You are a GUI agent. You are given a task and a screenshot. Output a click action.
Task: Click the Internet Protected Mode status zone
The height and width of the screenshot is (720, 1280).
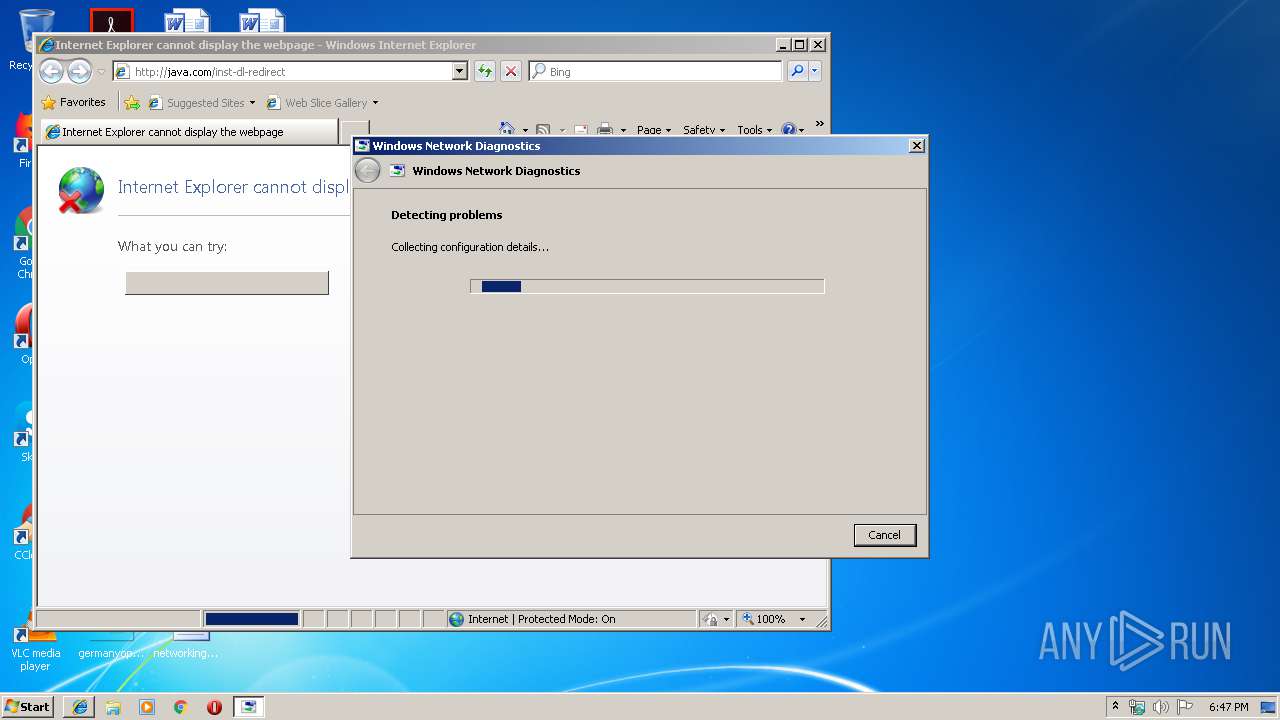point(571,619)
